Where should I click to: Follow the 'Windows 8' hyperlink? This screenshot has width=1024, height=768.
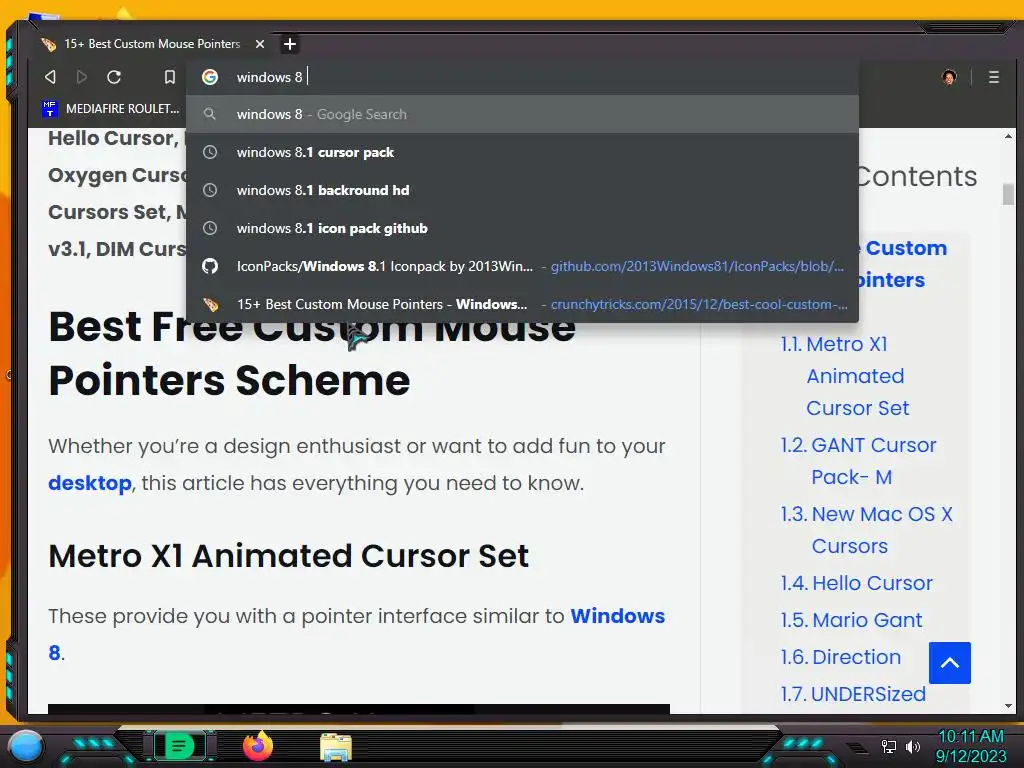point(617,616)
